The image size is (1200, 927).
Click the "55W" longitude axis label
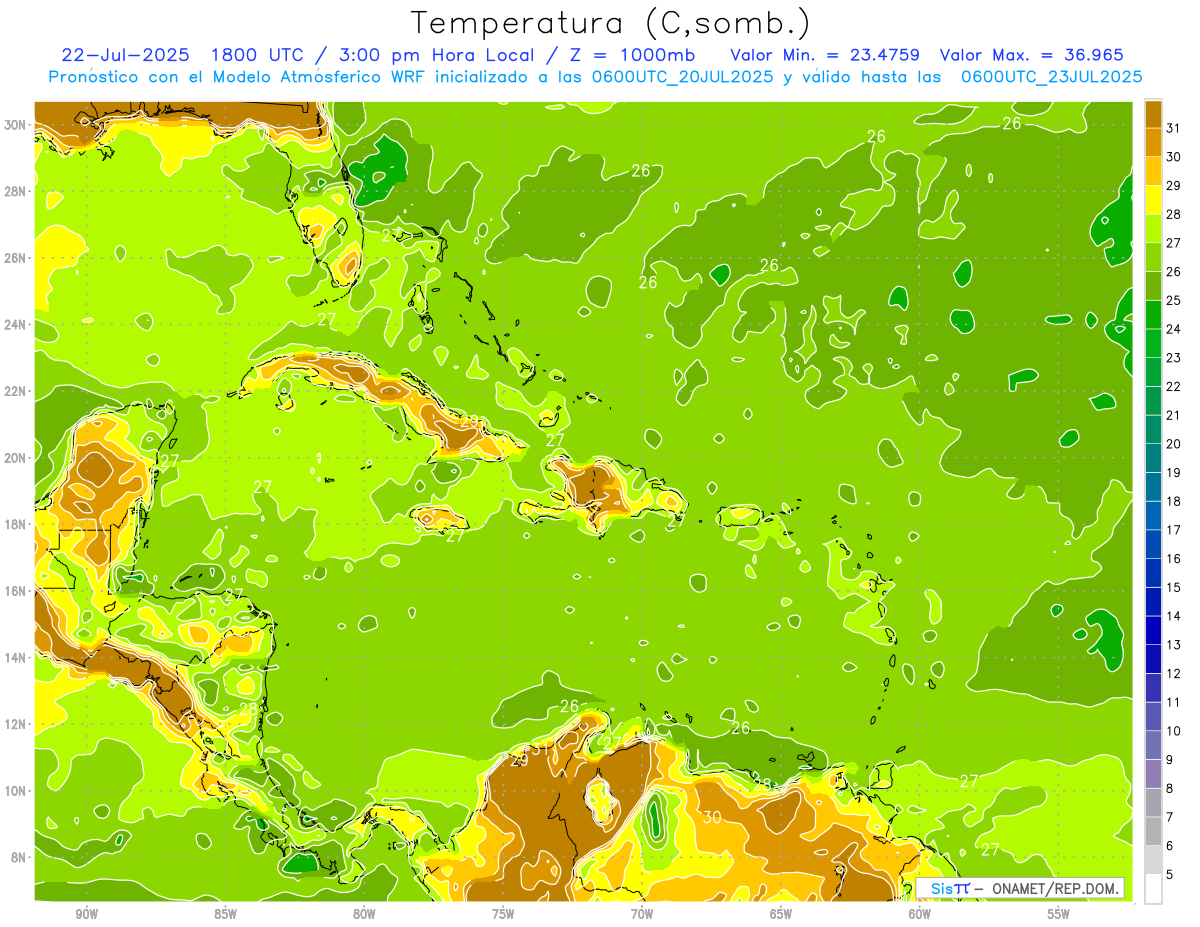tap(1059, 914)
